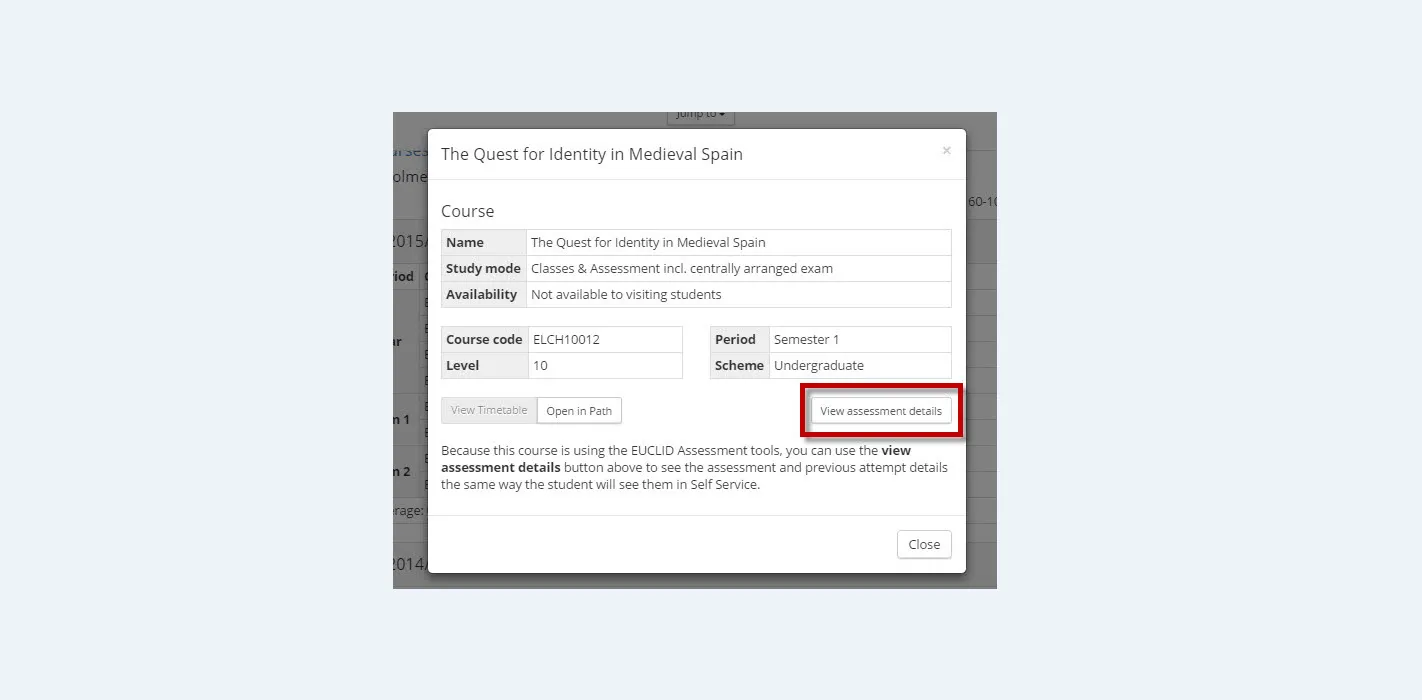Click the "Course" section heading
The height and width of the screenshot is (700, 1422).
(x=467, y=211)
